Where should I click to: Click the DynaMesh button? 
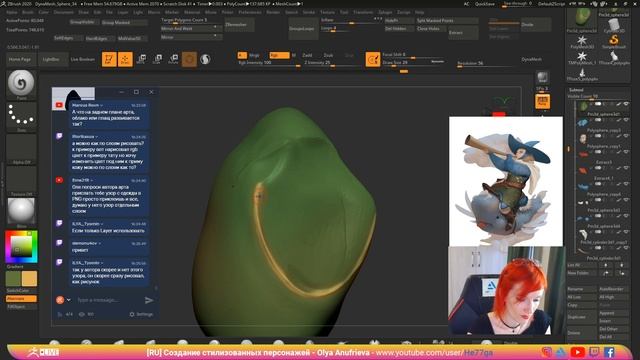531,60
